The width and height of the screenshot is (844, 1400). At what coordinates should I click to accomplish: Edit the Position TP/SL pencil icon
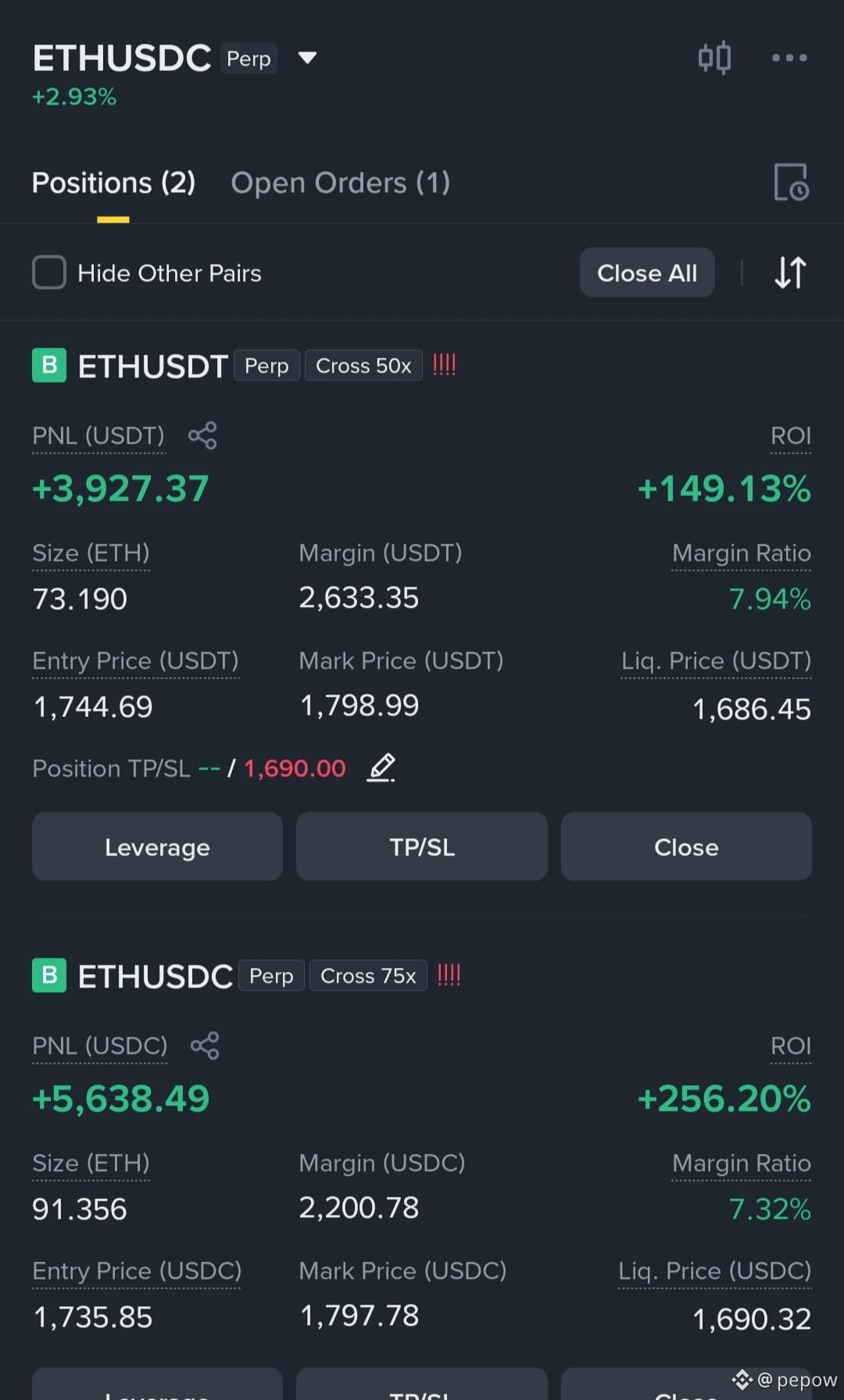point(381,768)
